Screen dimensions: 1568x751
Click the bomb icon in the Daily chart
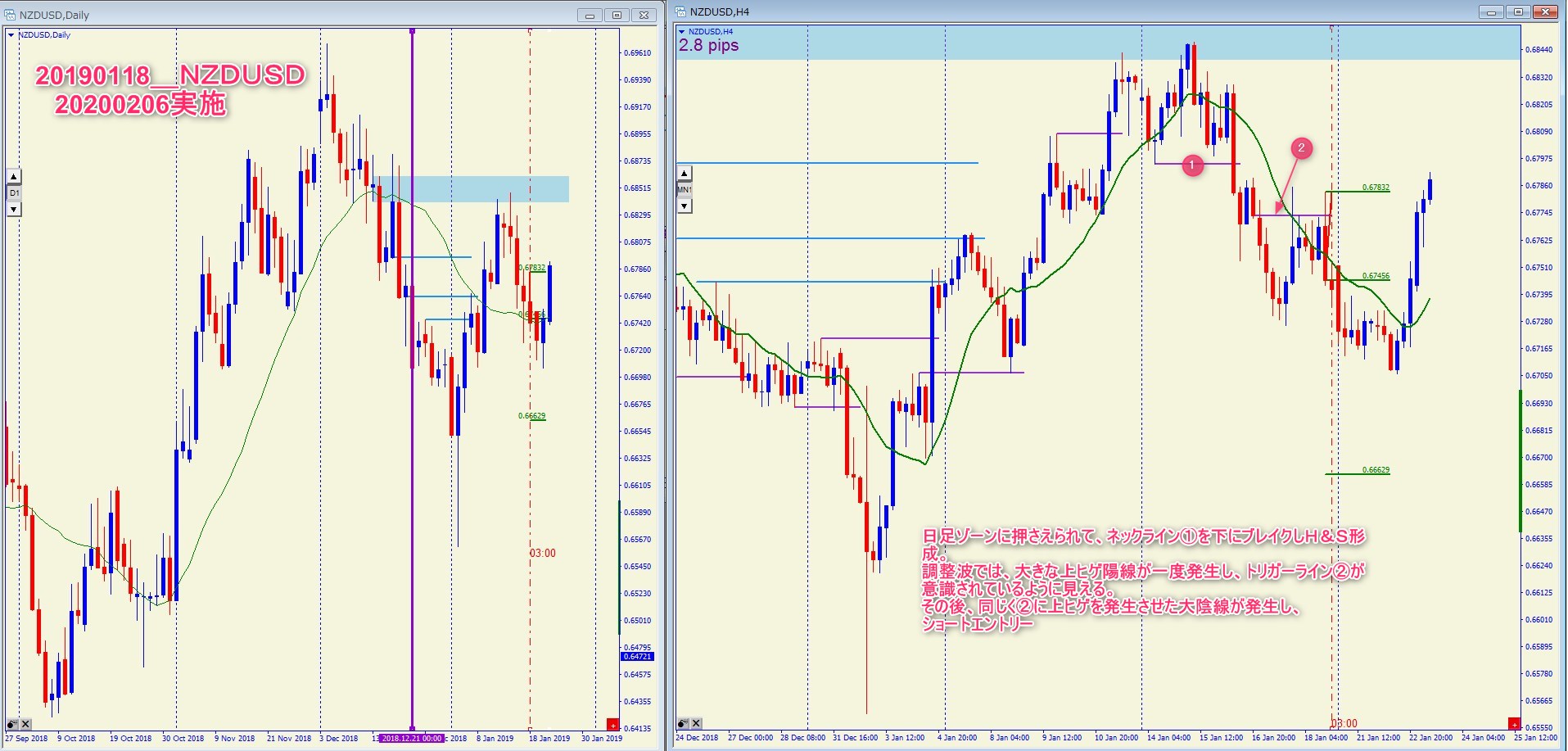point(12,724)
